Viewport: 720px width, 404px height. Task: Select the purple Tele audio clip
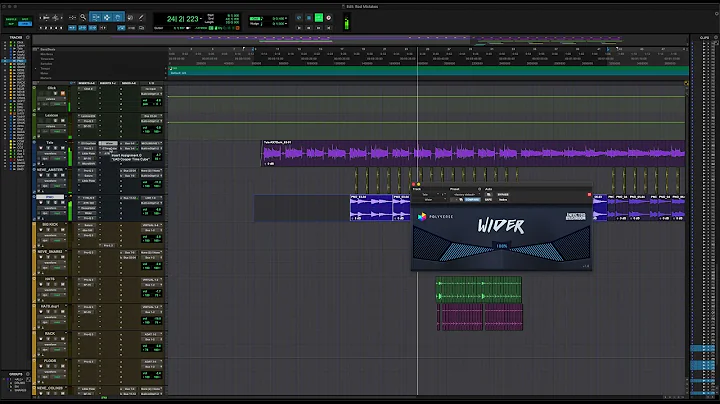pyautogui.click(x=473, y=153)
